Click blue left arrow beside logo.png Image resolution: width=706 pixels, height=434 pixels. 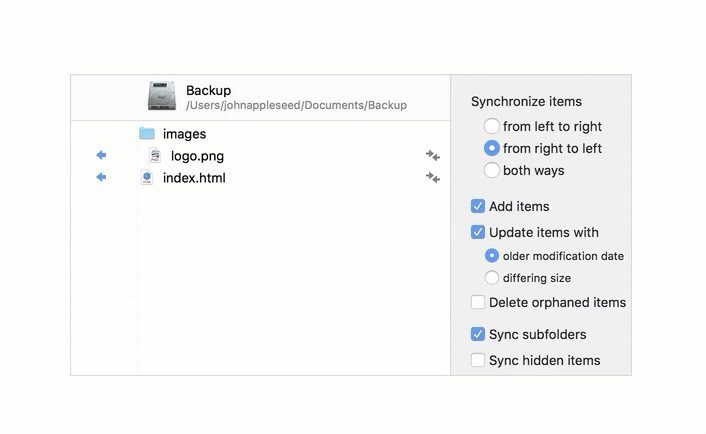101,155
